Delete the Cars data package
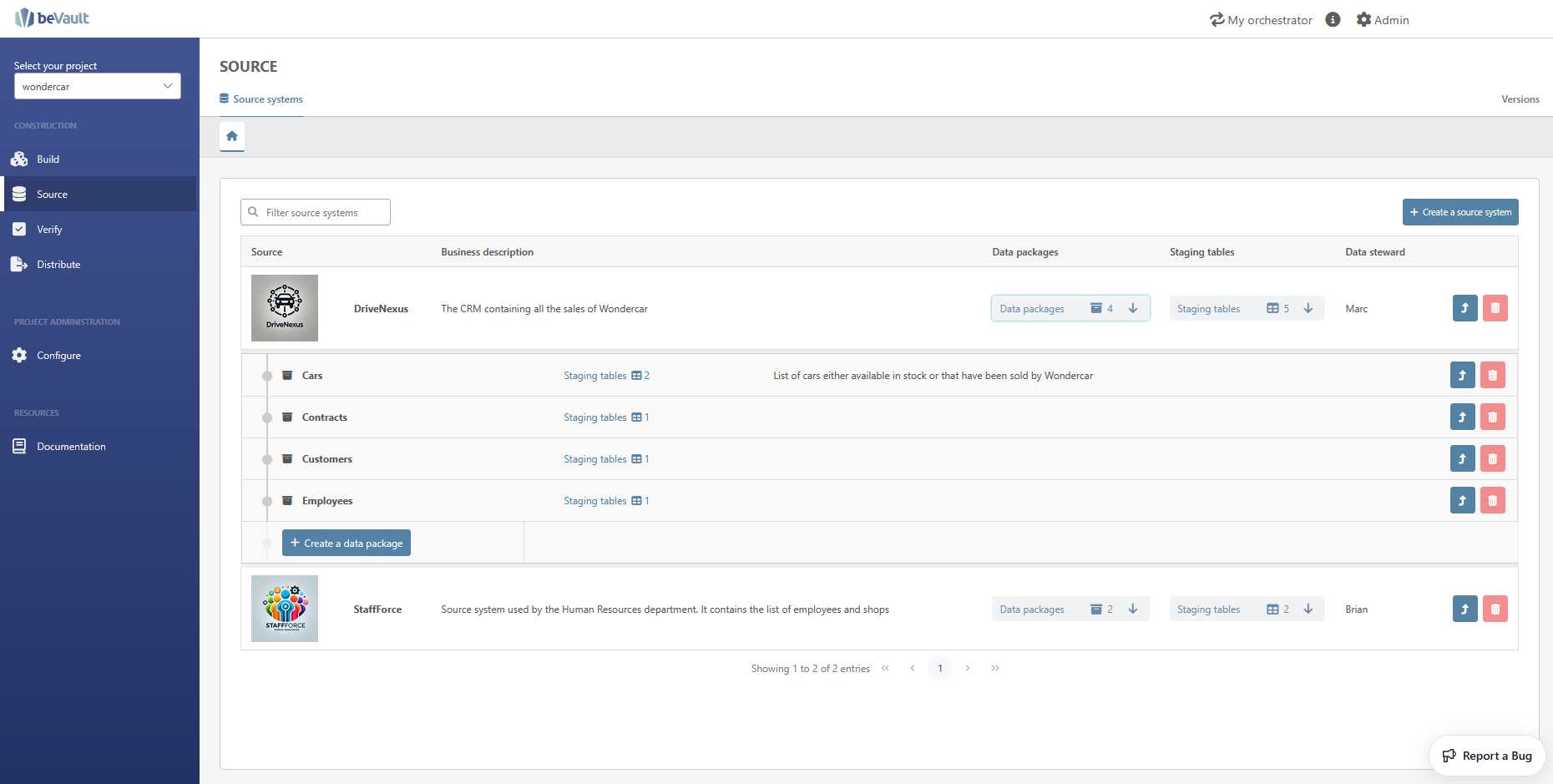Viewport: 1553px width, 784px height. 1492,376
